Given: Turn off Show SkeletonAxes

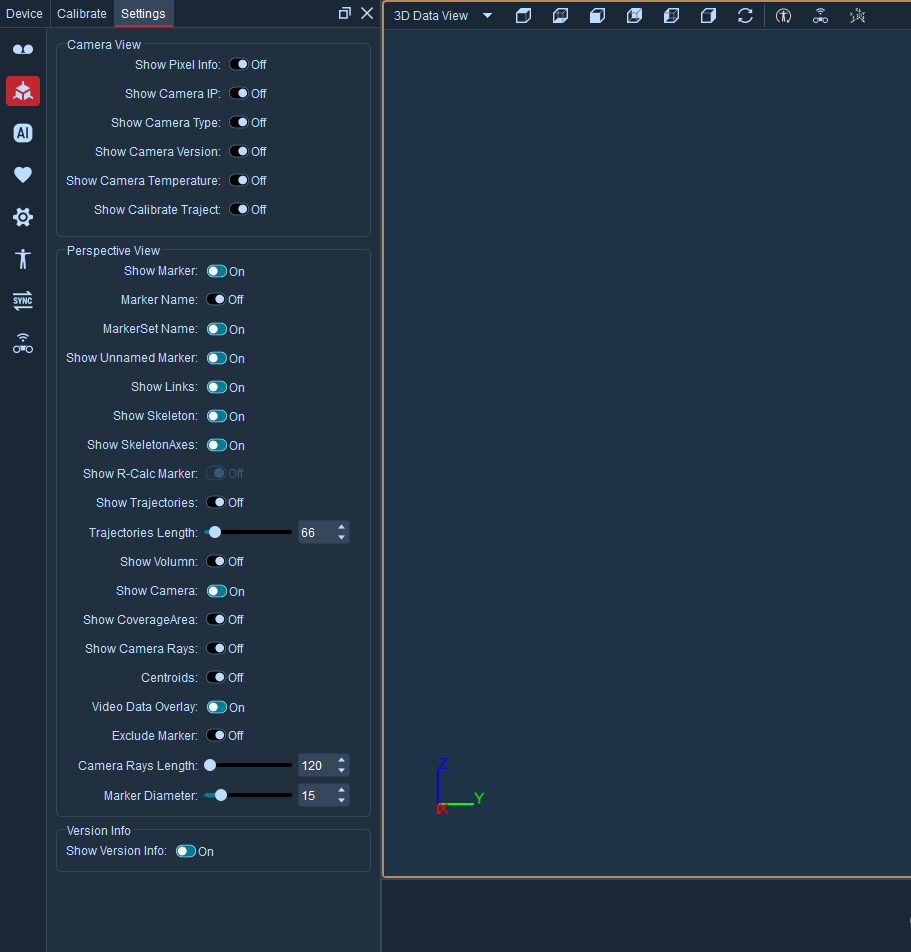Looking at the screenshot, I should [217, 445].
